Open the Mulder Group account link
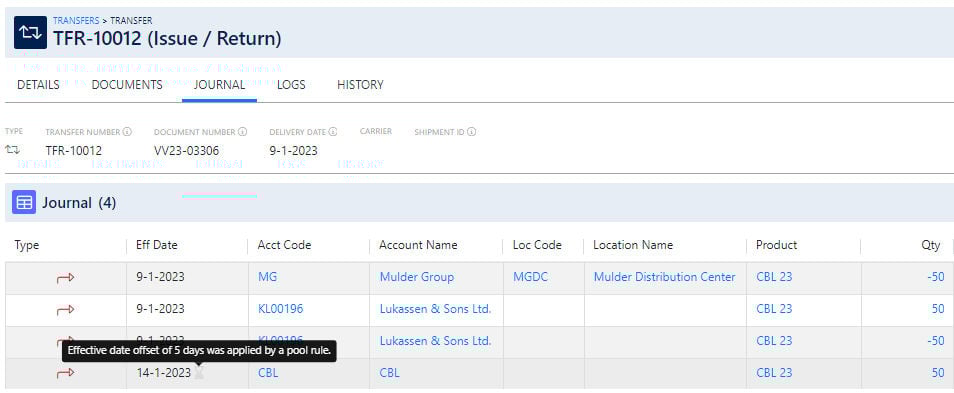954x393 pixels. pos(417,277)
